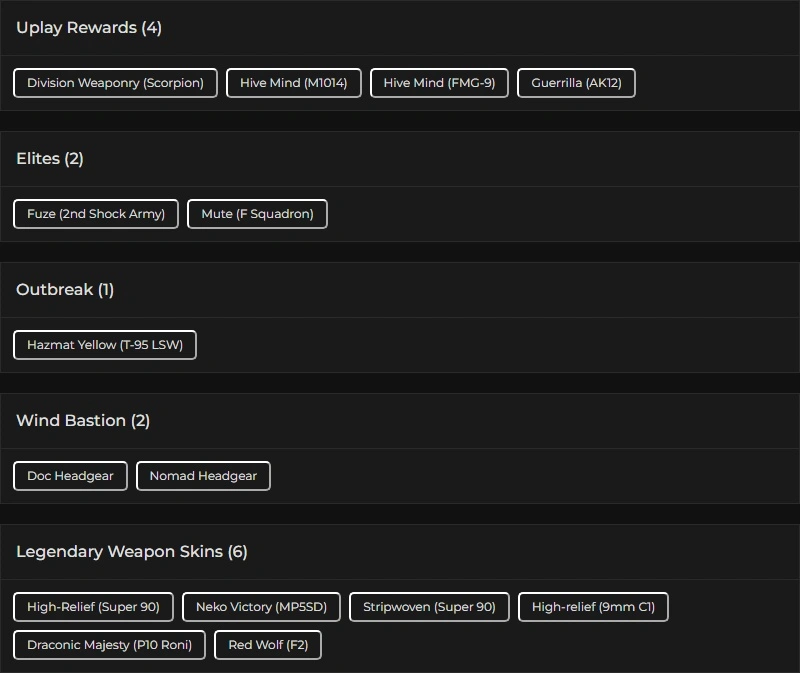Click the Hazmat Yellow (T-95 LSW) tag
The width and height of the screenshot is (800, 673).
click(x=105, y=345)
